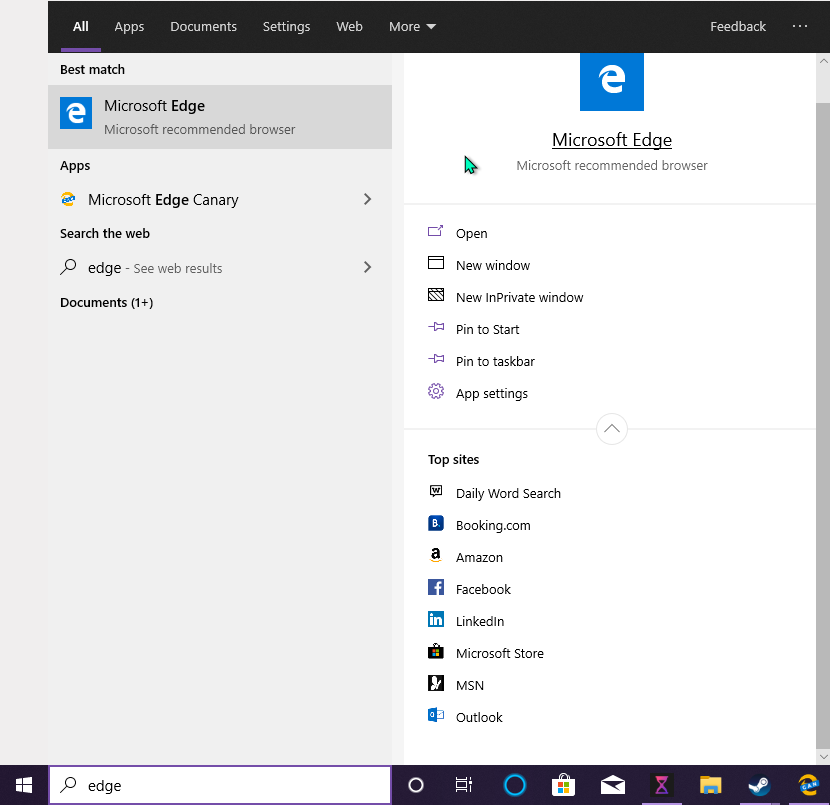
Task: Collapse the actions list with up chevron
Action: tap(611, 429)
